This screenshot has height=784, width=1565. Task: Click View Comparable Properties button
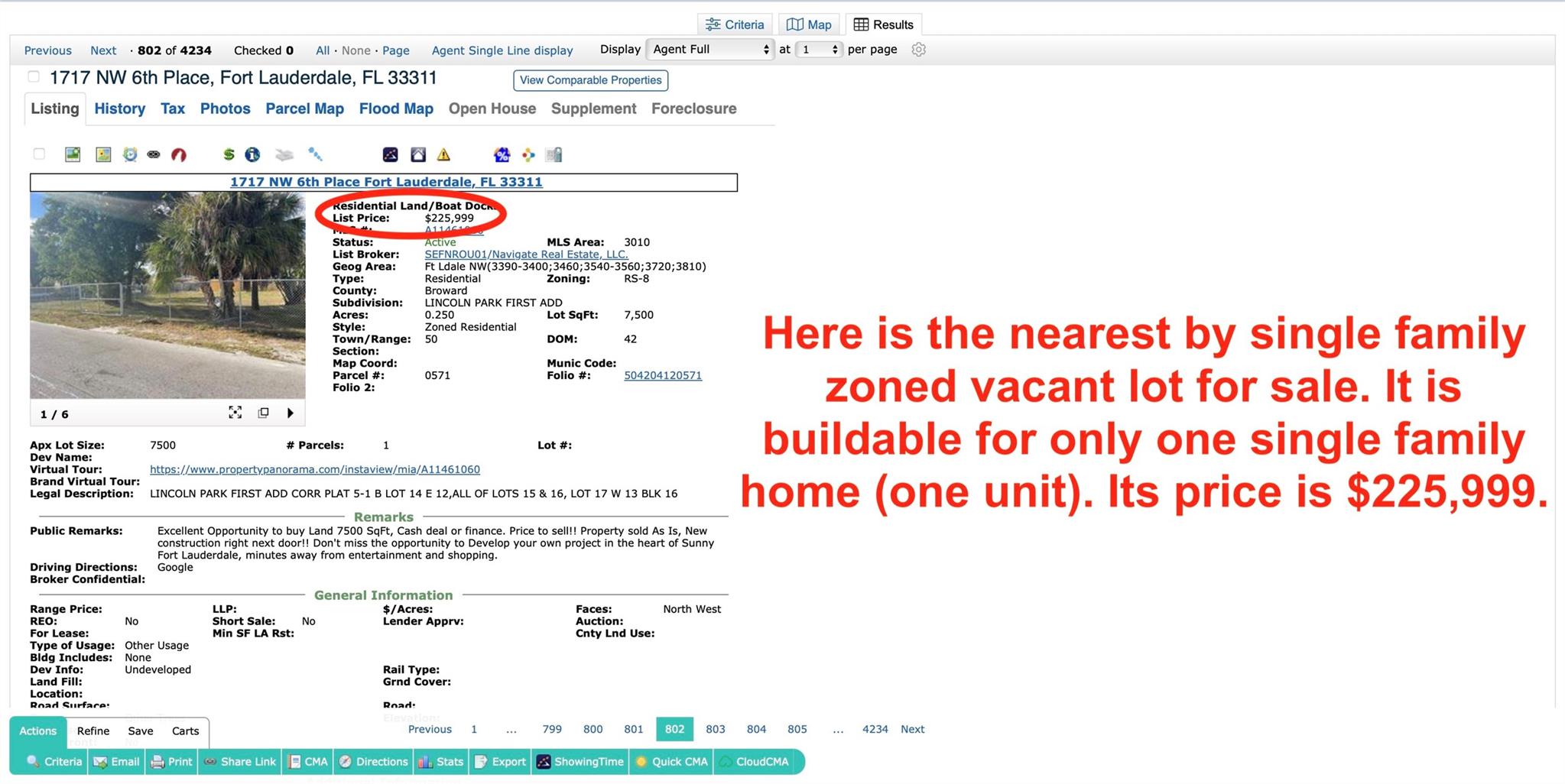tap(590, 80)
